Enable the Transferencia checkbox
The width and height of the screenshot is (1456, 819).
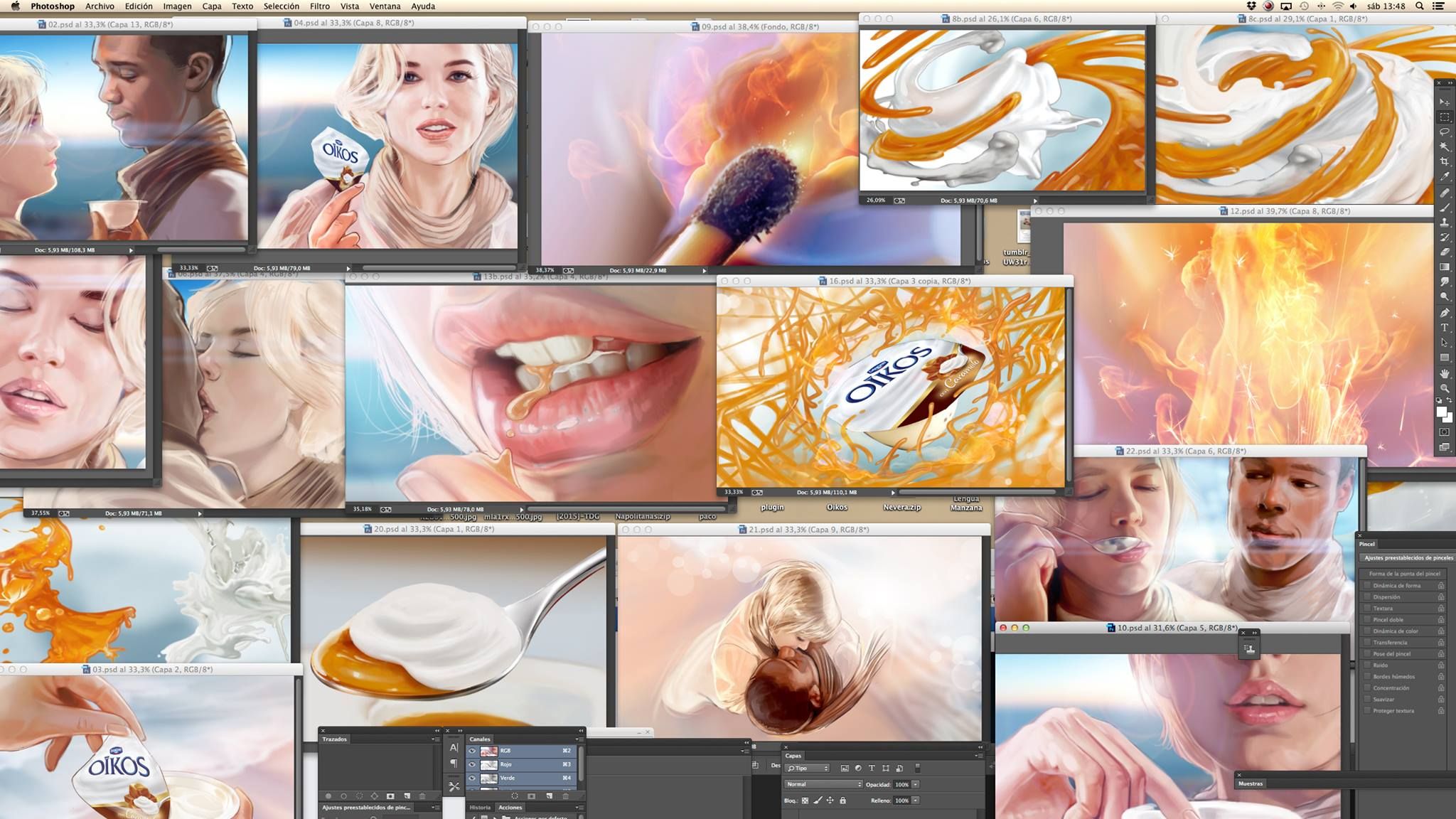click(1367, 643)
